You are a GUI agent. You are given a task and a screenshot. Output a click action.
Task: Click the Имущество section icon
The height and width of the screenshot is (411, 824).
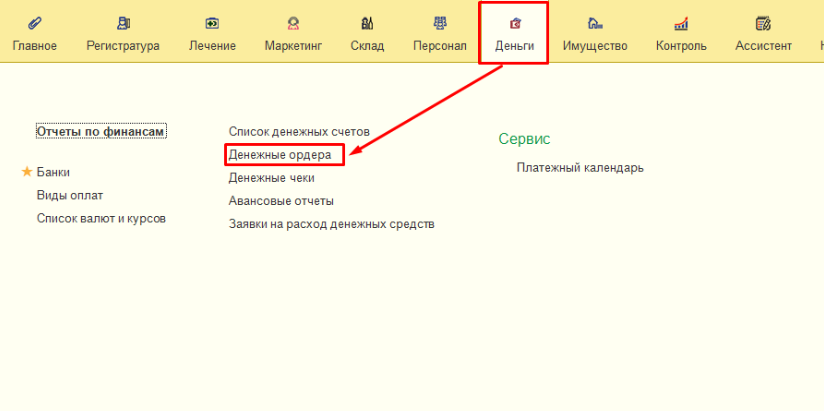click(594, 23)
